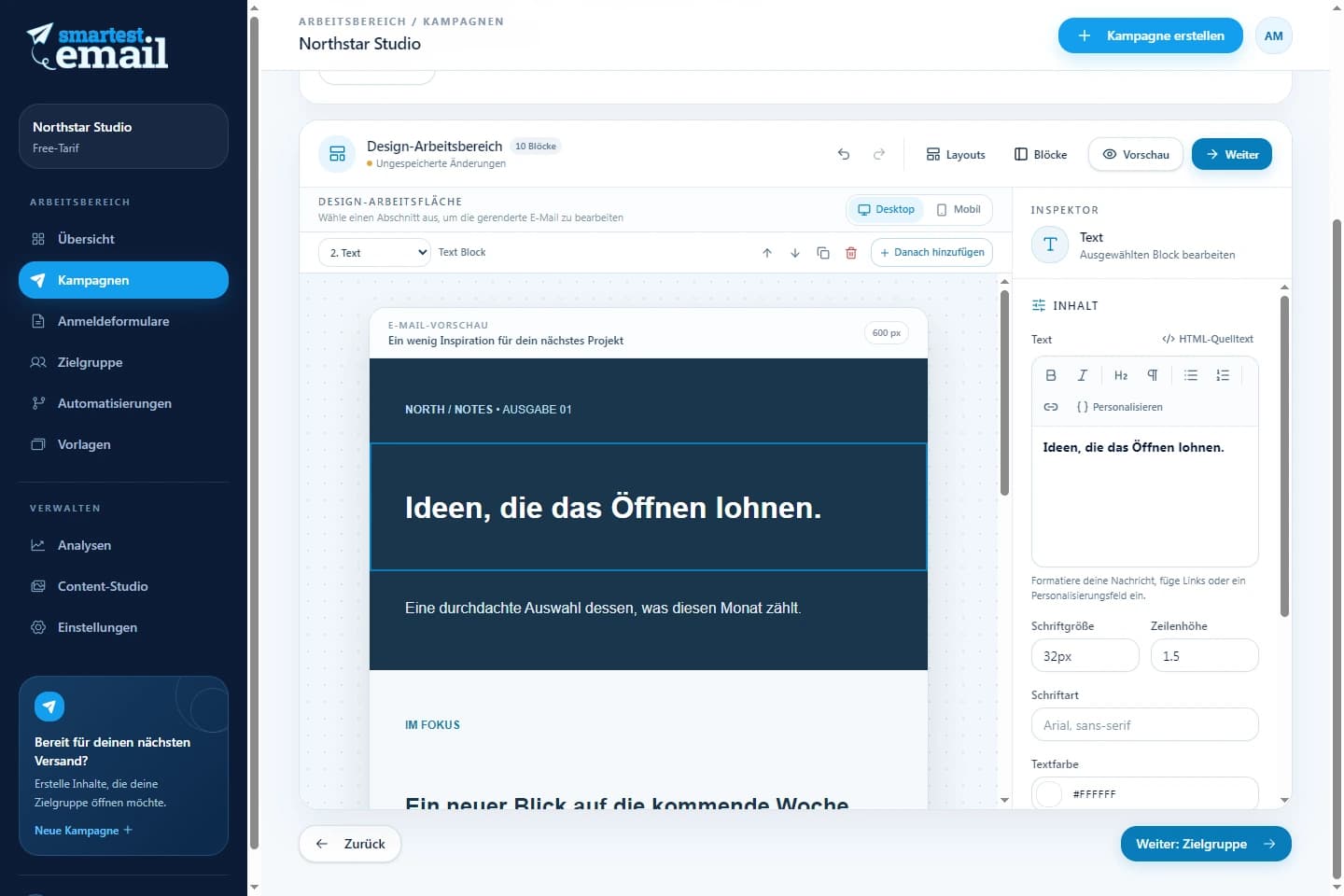Viewport: 1344px width, 896px height.
Task: Open the Personalisieren merge-tag menu
Action: pyautogui.click(x=1119, y=407)
